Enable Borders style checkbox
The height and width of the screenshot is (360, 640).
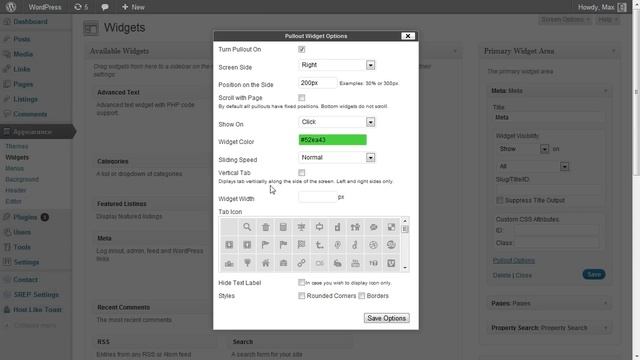tap(362, 296)
